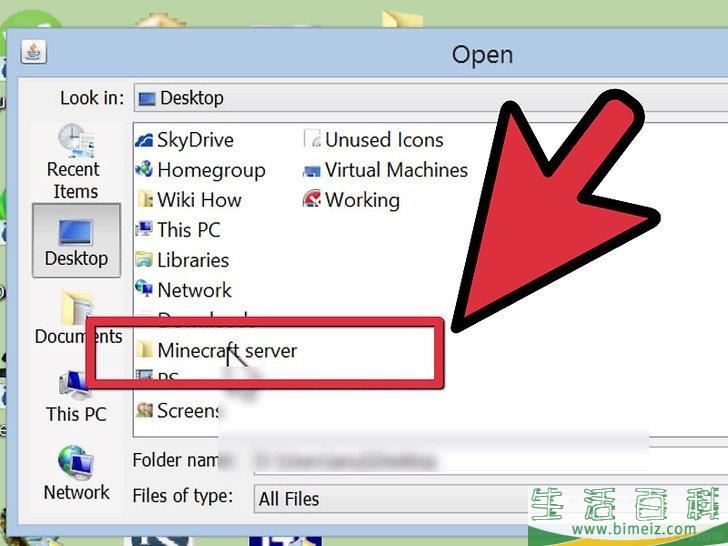Viewport: 728px width, 546px height.
Task: Select Network in the file list
Action: (183, 290)
